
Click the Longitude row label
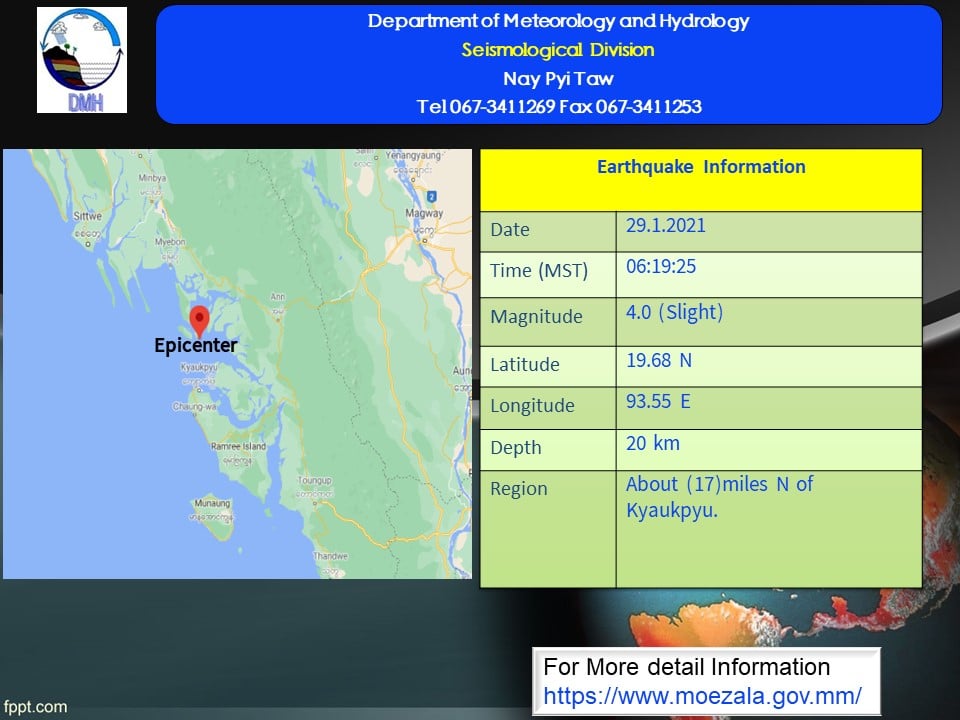[532, 406]
